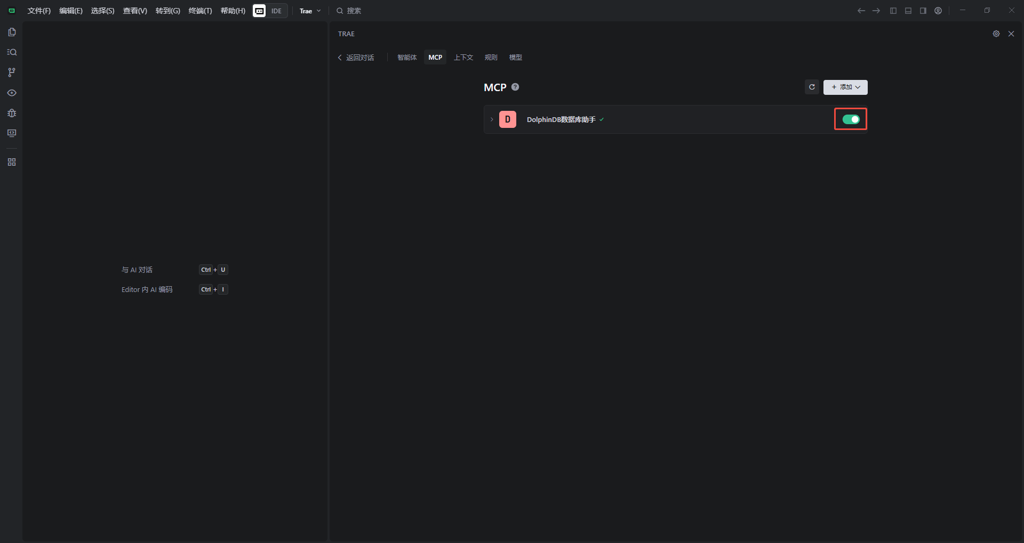Open the 添加 dropdown button

[x=845, y=87]
